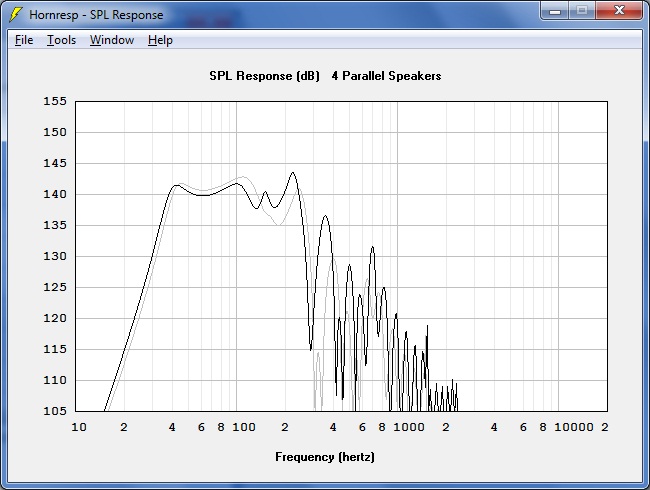Click the 'SPL Response (dB)' chart title
The width and height of the screenshot is (650, 490).
tap(264, 76)
